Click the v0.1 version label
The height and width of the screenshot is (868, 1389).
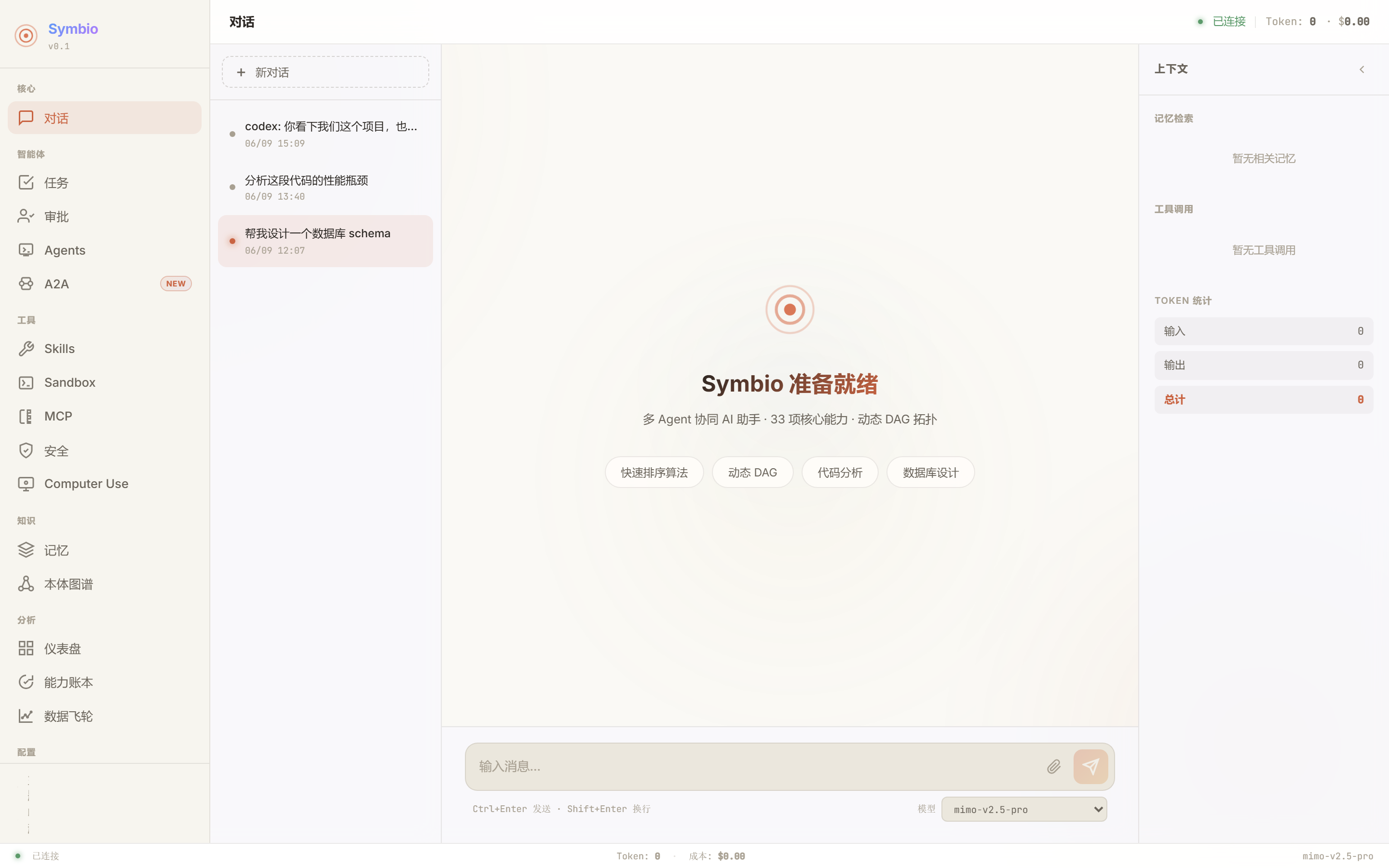tap(59, 46)
